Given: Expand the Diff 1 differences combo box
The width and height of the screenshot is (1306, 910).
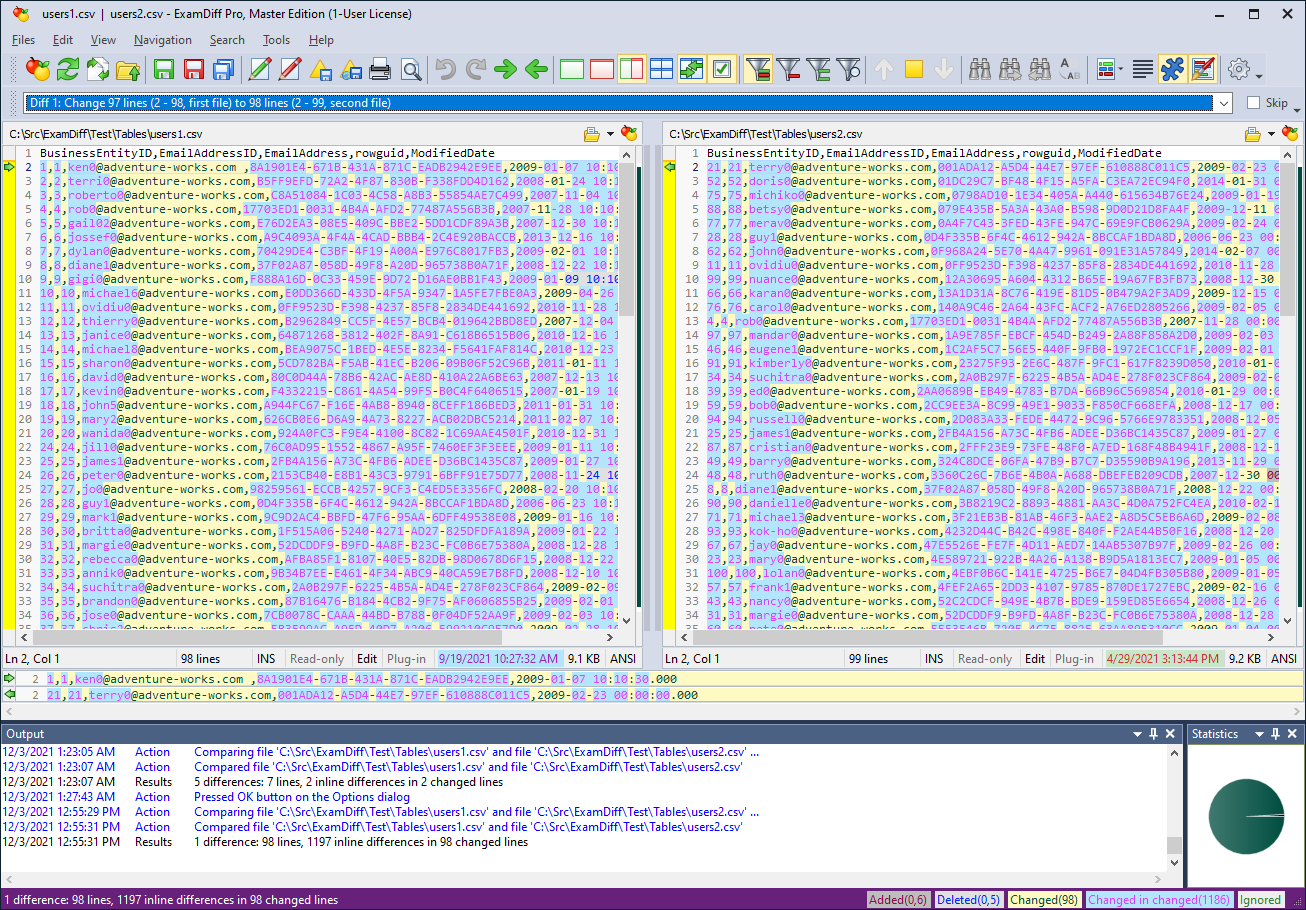Looking at the screenshot, I should (1223, 103).
